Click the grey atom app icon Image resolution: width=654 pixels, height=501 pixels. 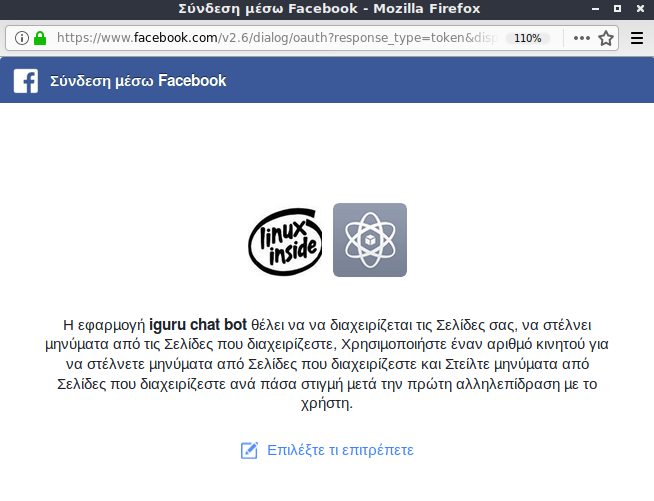[x=370, y=240]
